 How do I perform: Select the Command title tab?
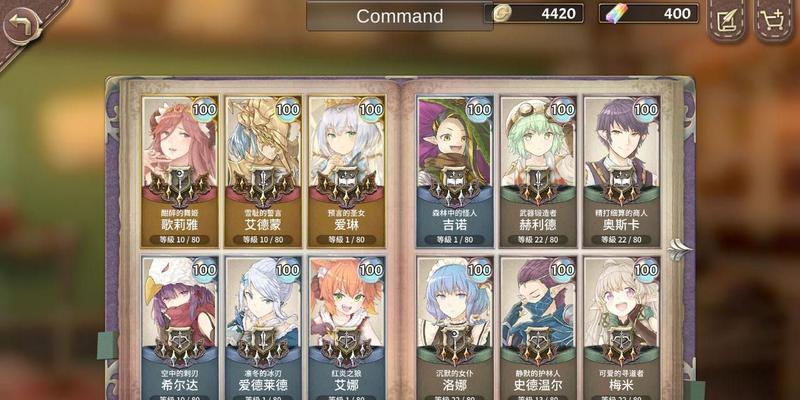click(399, 16)
